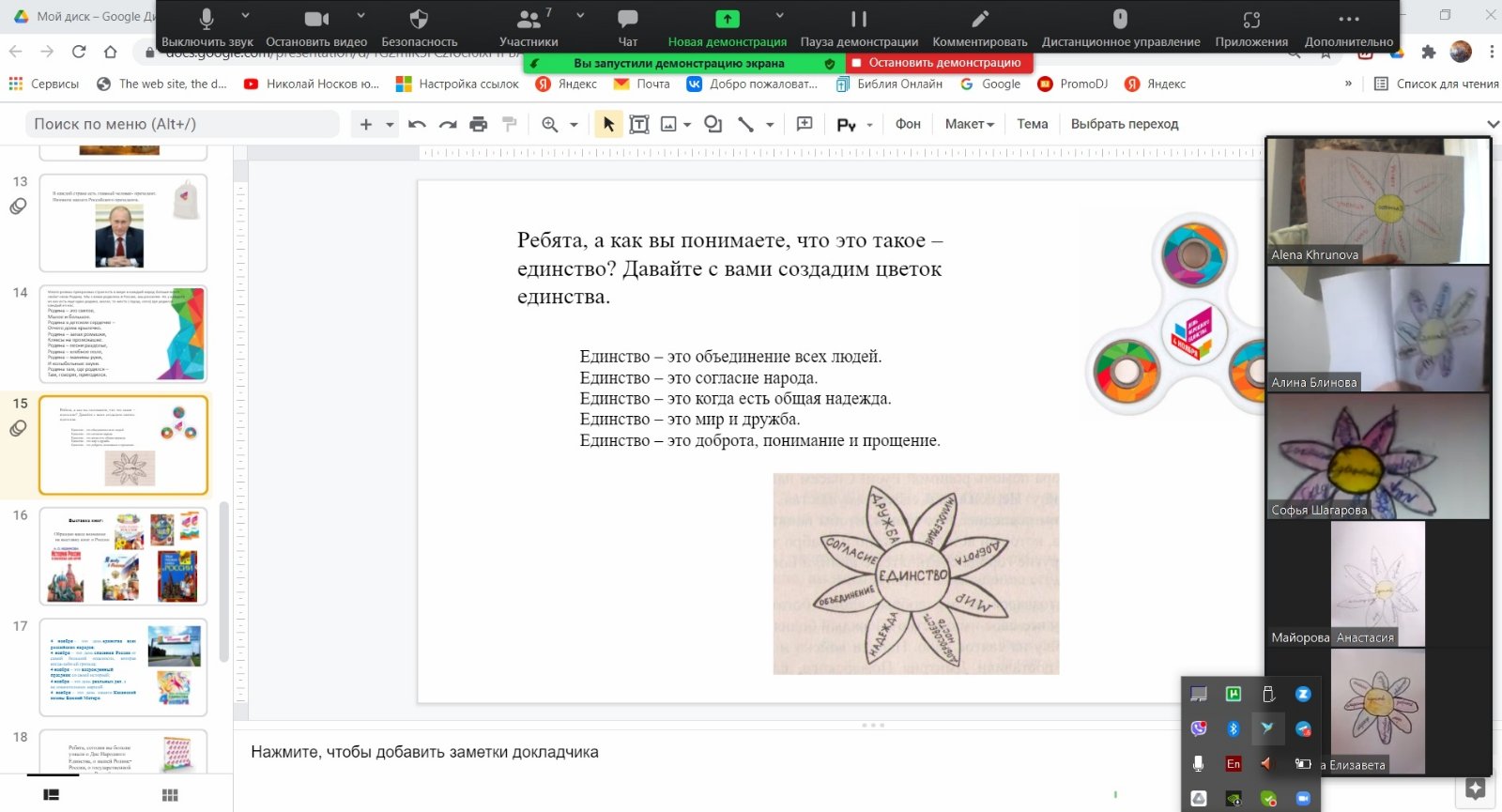
Task: Select slide 14 thumbnail
Action: pyautogui.click(x=123, y=334)
